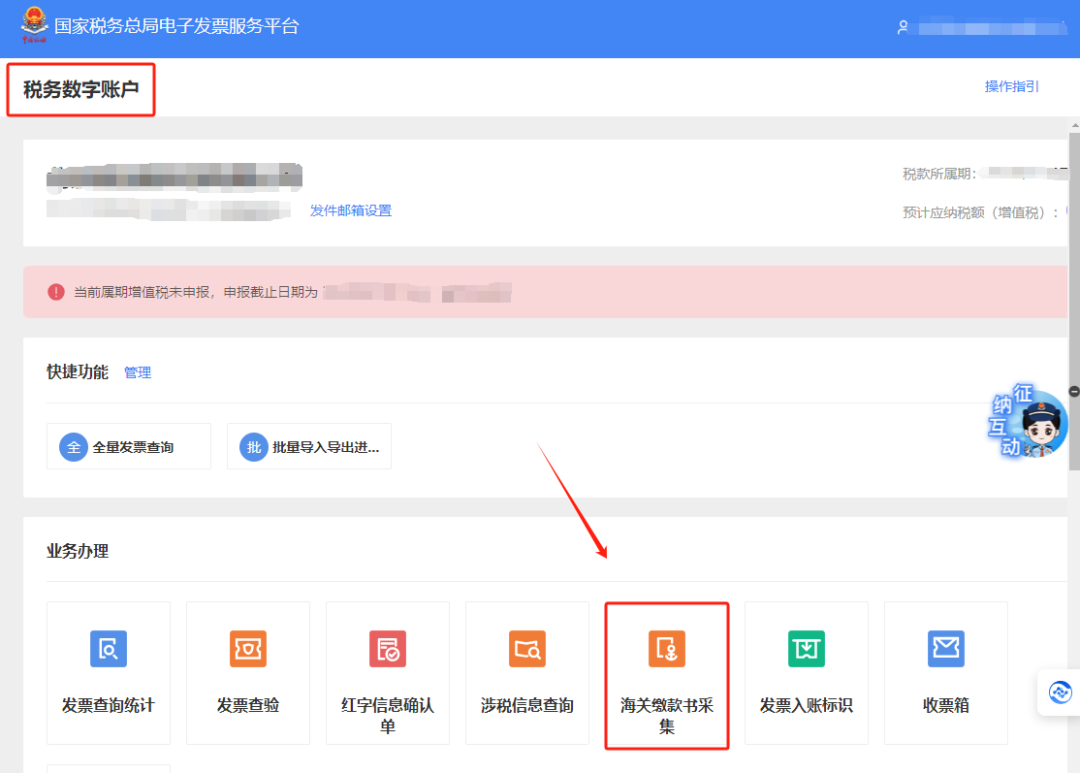Open the 红字信息确认单 card label
Image resolution: width=1080 pixels, height=773 pixels.
click(388, 715)
